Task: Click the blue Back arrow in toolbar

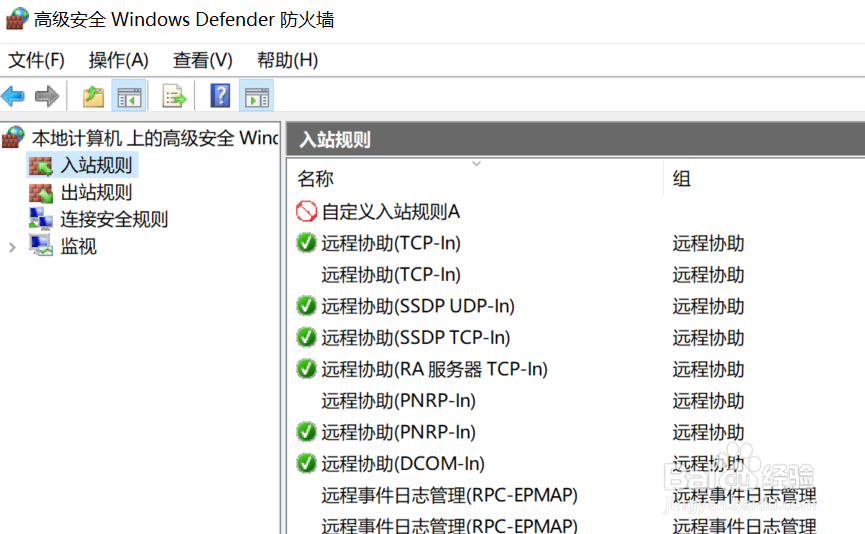Action: point(13,97)
